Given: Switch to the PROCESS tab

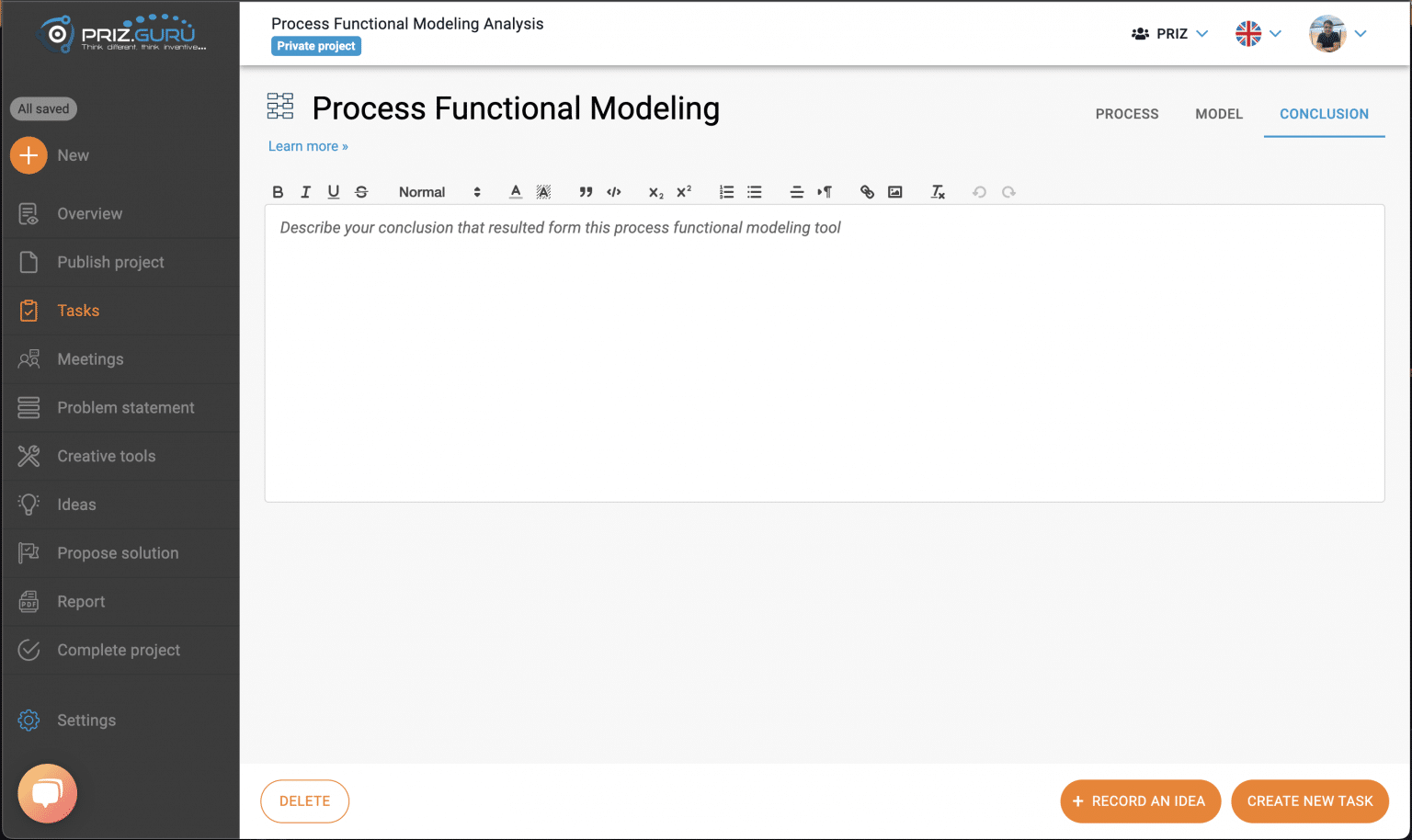Looking at the screenshot, I should [1127, 114].
